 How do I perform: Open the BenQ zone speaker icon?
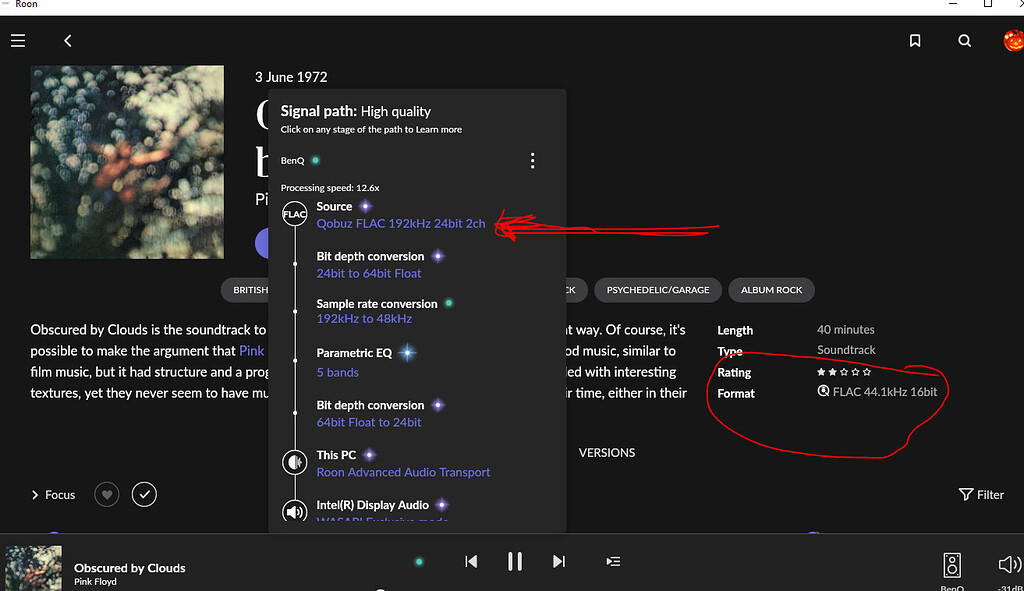click(952, 563)
